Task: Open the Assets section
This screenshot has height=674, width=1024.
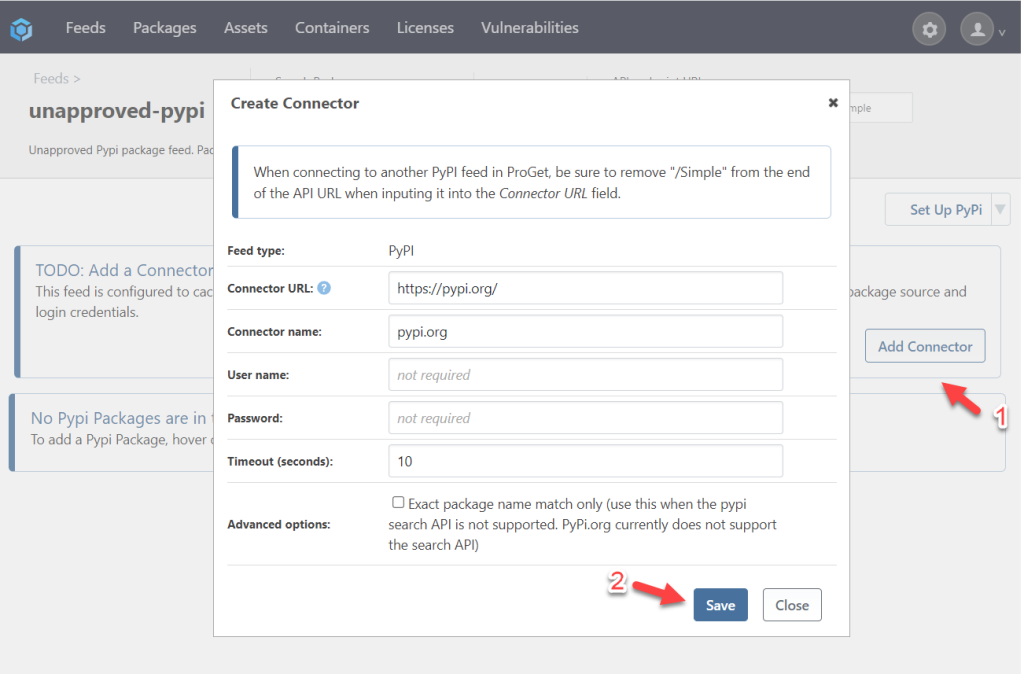Action: coord(245,28)
